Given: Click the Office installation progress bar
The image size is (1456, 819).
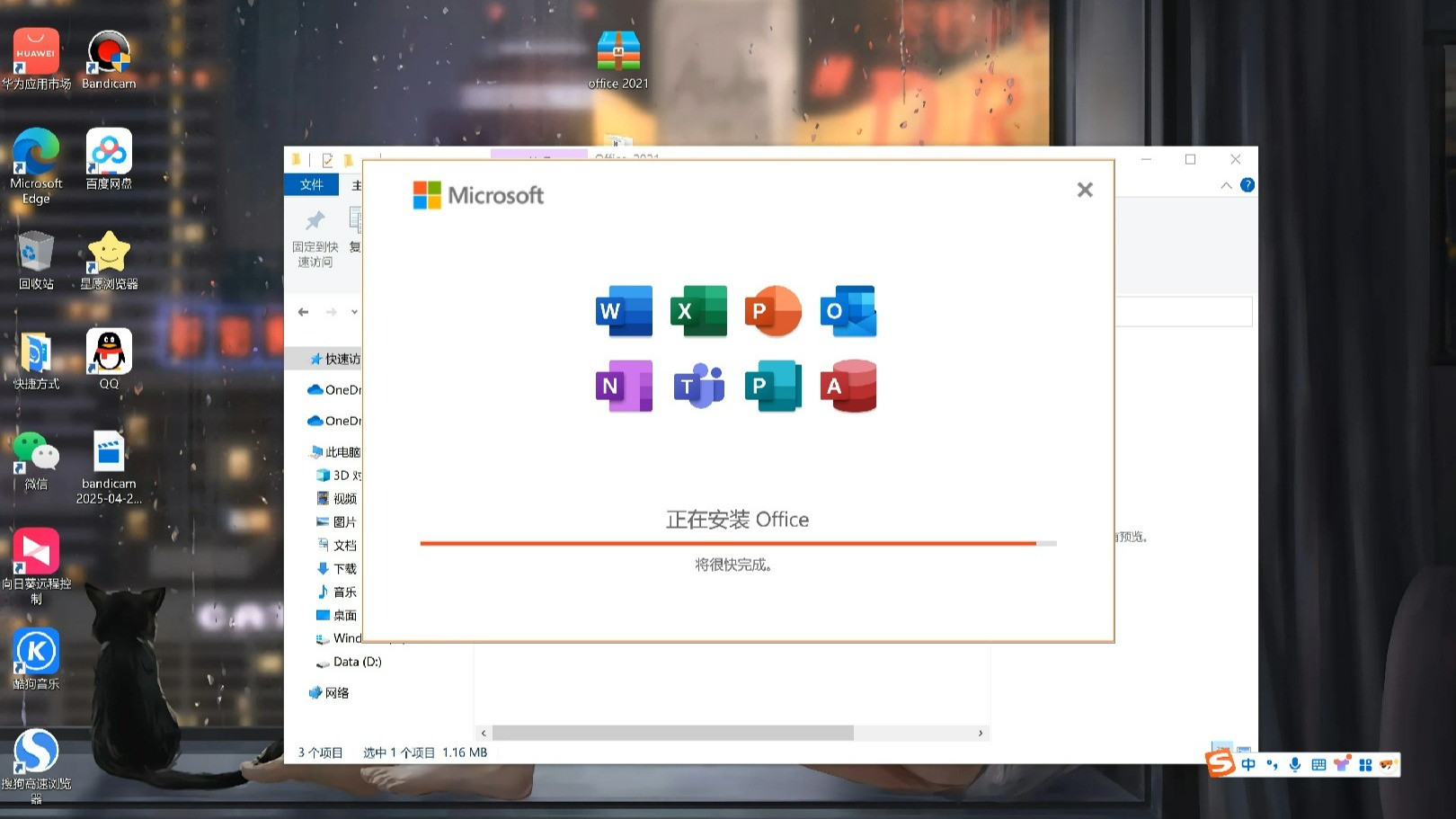Looking at the screenshot, I should 738,543.
